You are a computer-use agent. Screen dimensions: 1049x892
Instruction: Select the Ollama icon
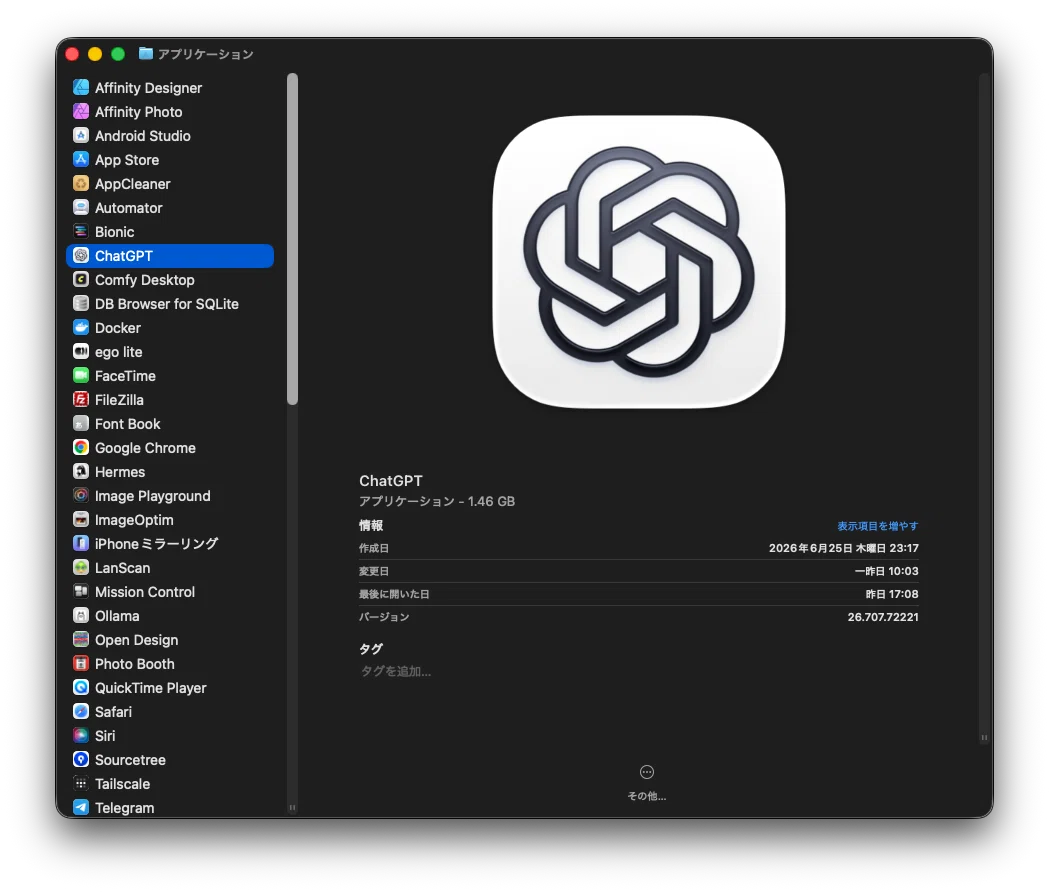81,616
